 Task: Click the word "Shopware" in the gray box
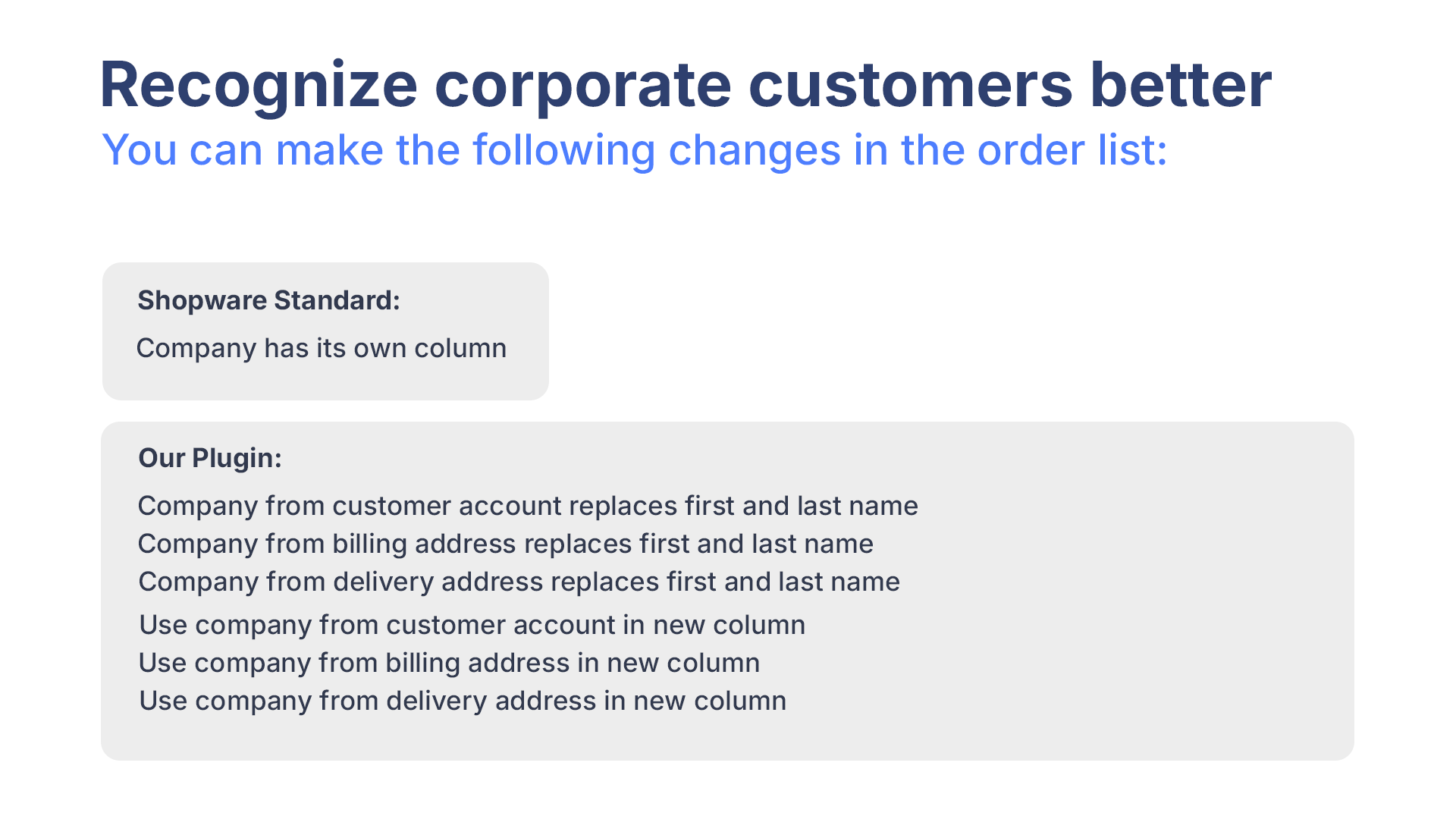[x=202, y=300]
